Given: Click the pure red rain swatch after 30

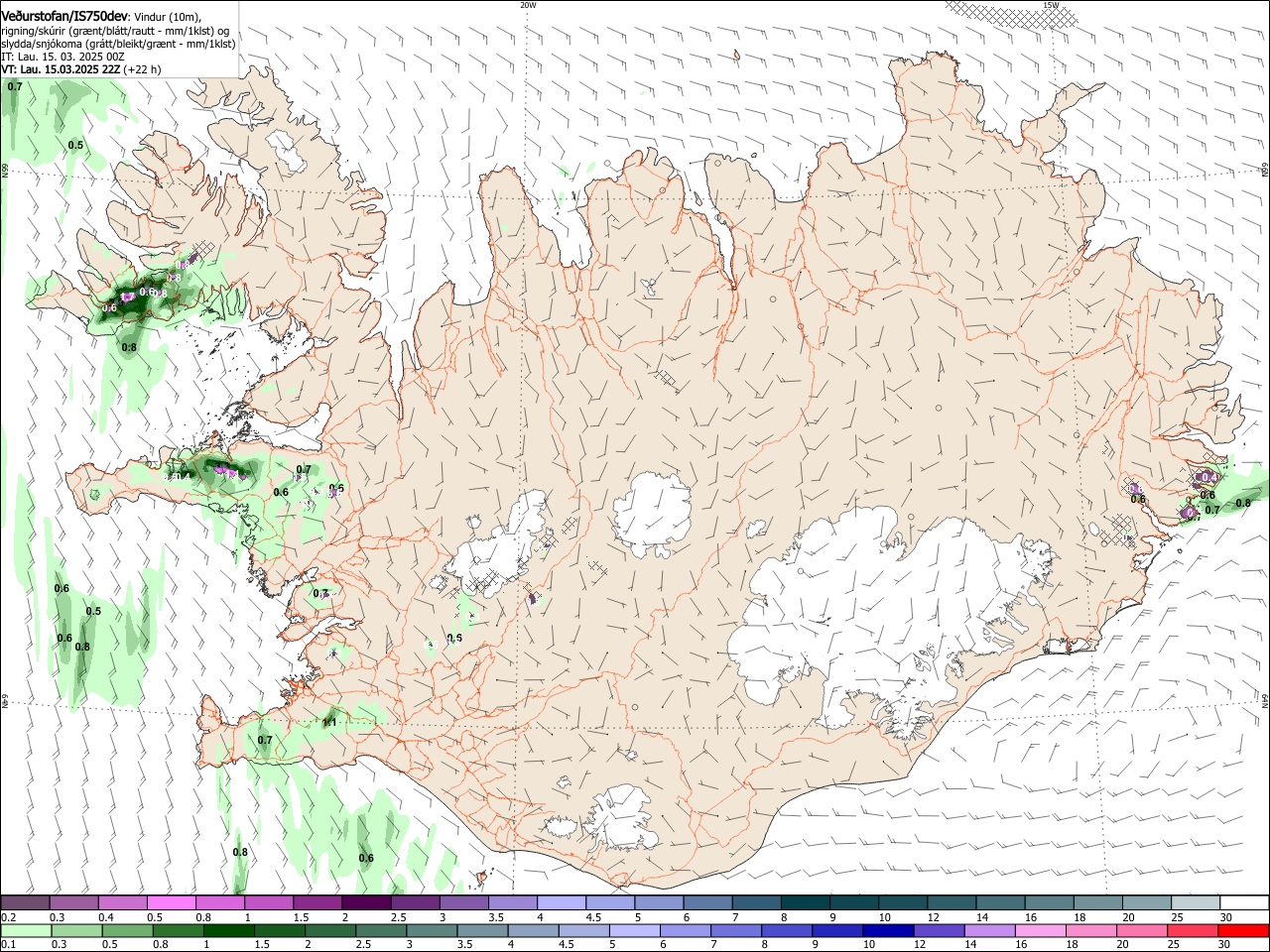Looking at the screenshot, I should tap(1243, 930).
